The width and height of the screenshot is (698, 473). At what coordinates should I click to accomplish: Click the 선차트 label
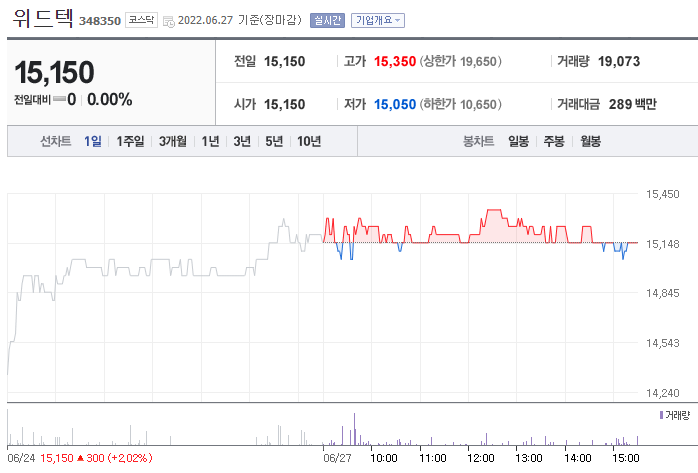[56, 141]
